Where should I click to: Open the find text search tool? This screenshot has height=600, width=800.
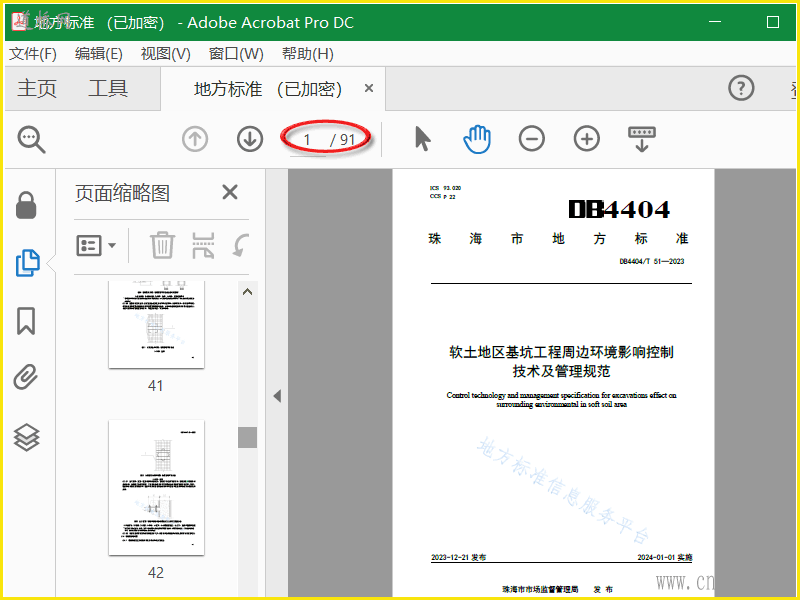pos(32,139)
